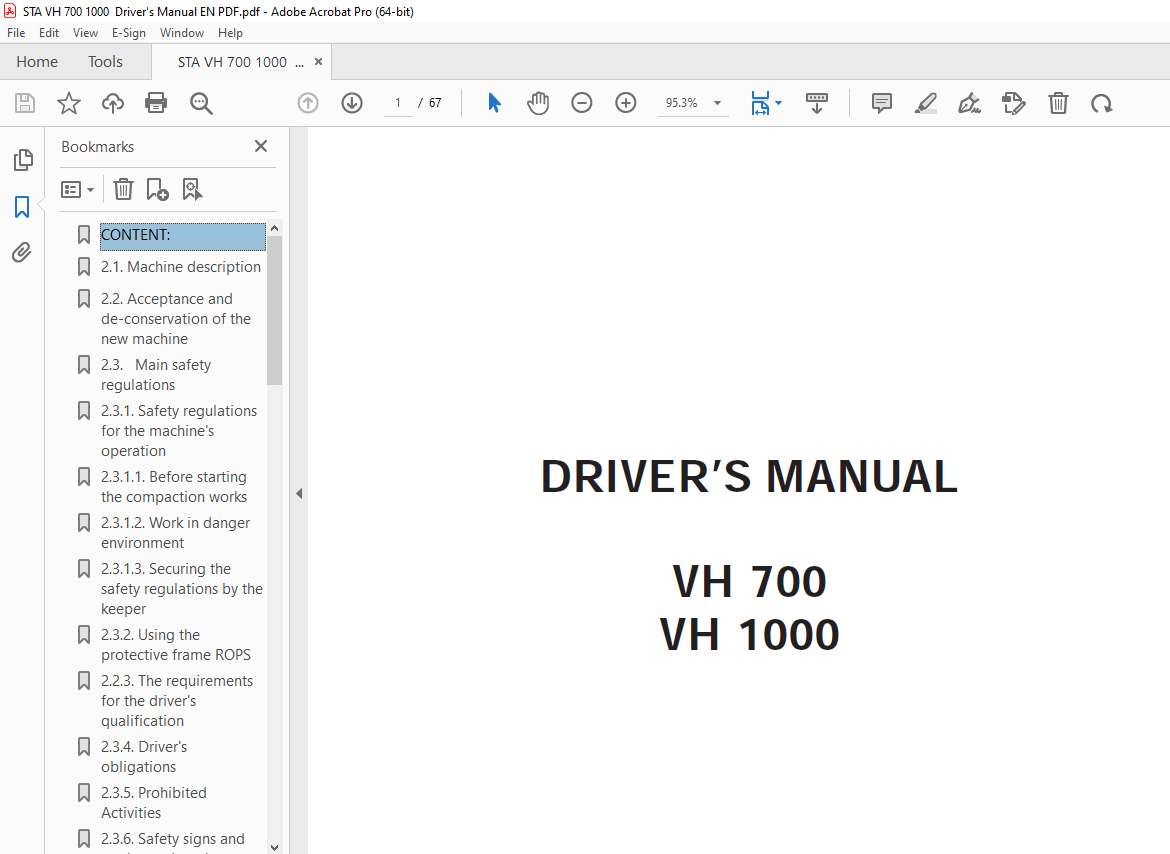
Task: Select the CONTENT: bookmark
Action: click(182, 236)
